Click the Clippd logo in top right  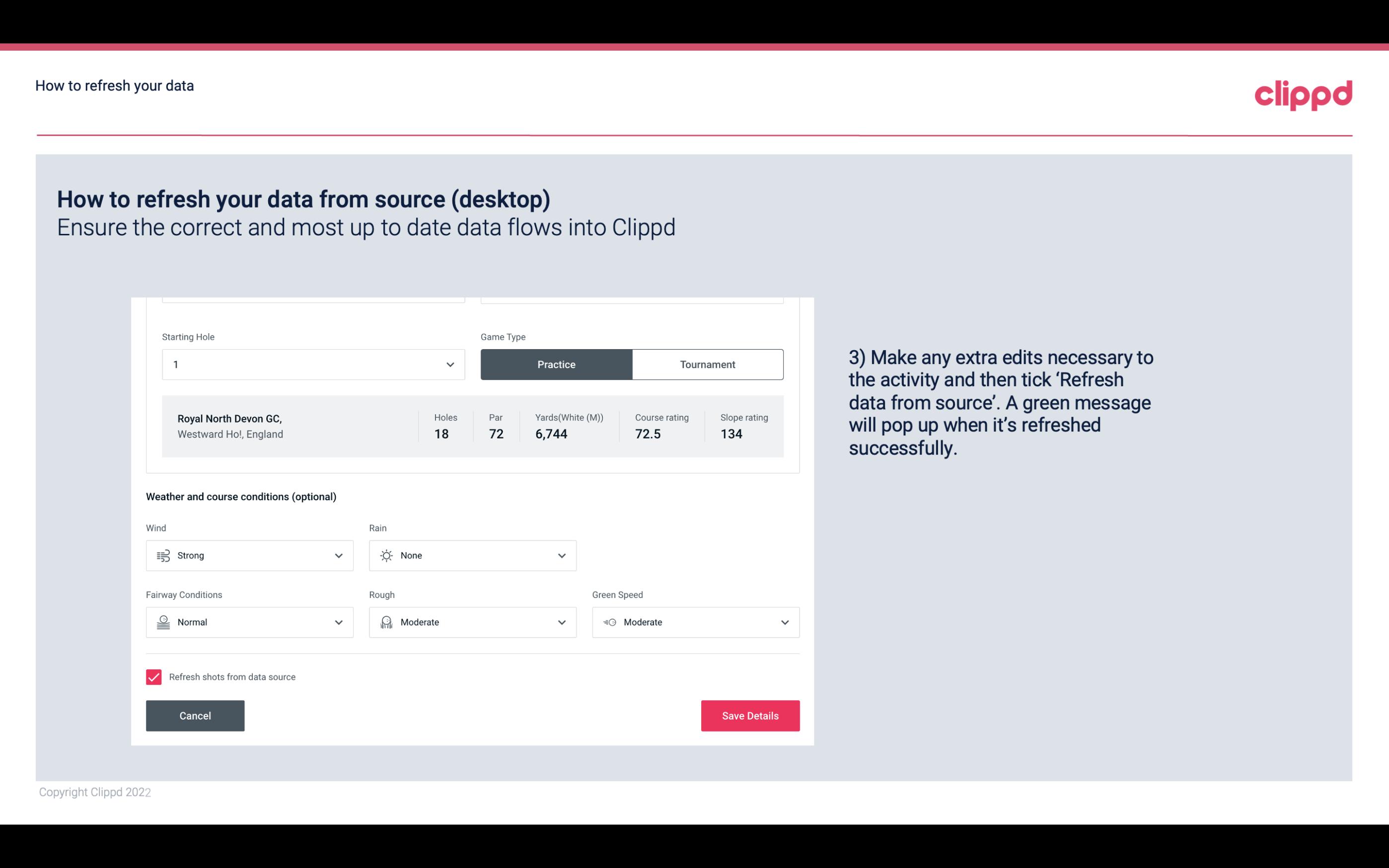point(1303,94)
